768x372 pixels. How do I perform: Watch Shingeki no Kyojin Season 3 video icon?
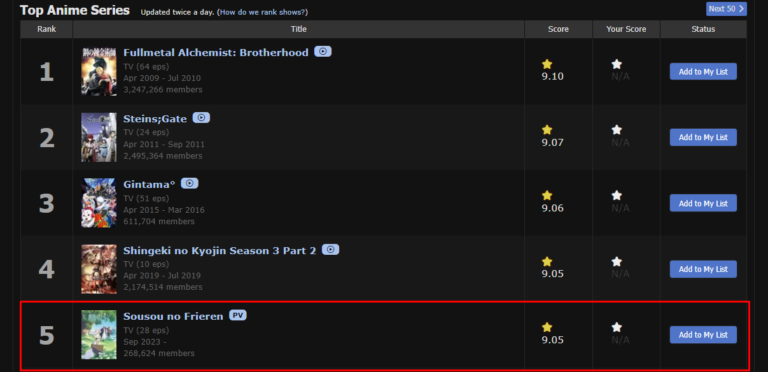(331, 250)
